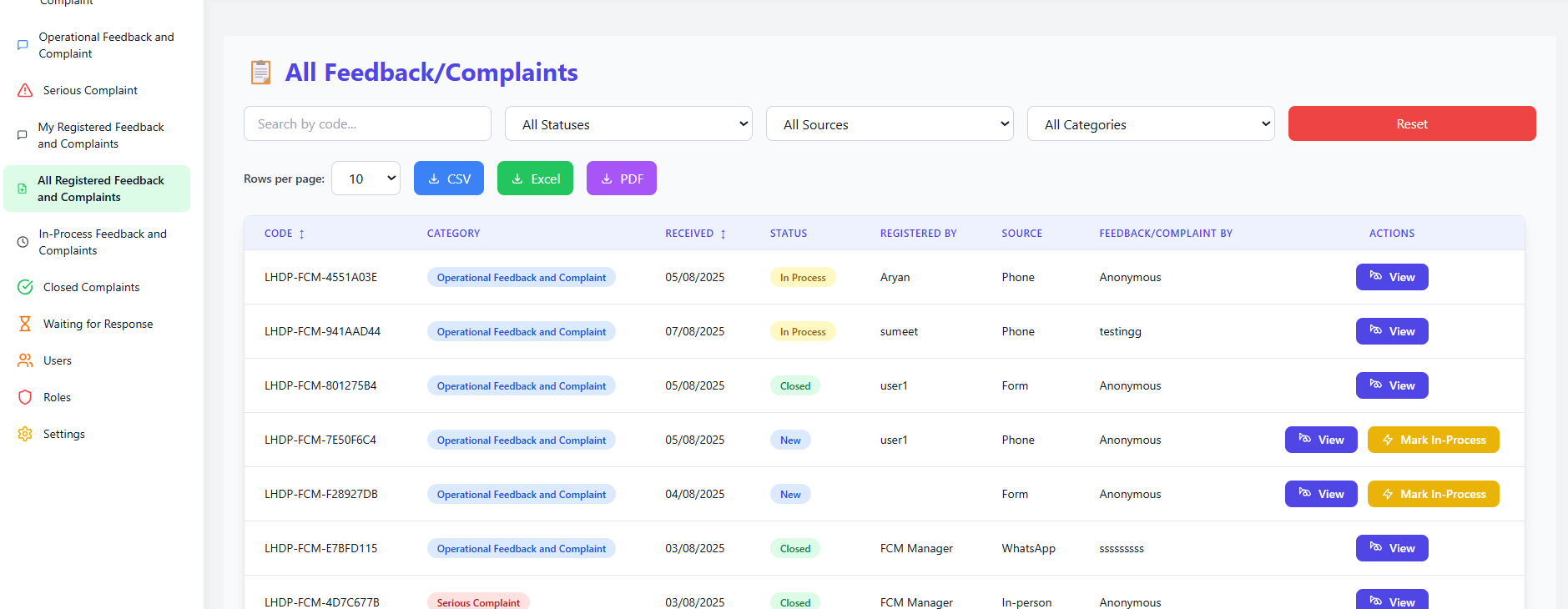Focus the Search by code field
1568x609 pixels.
click(367, 123)
